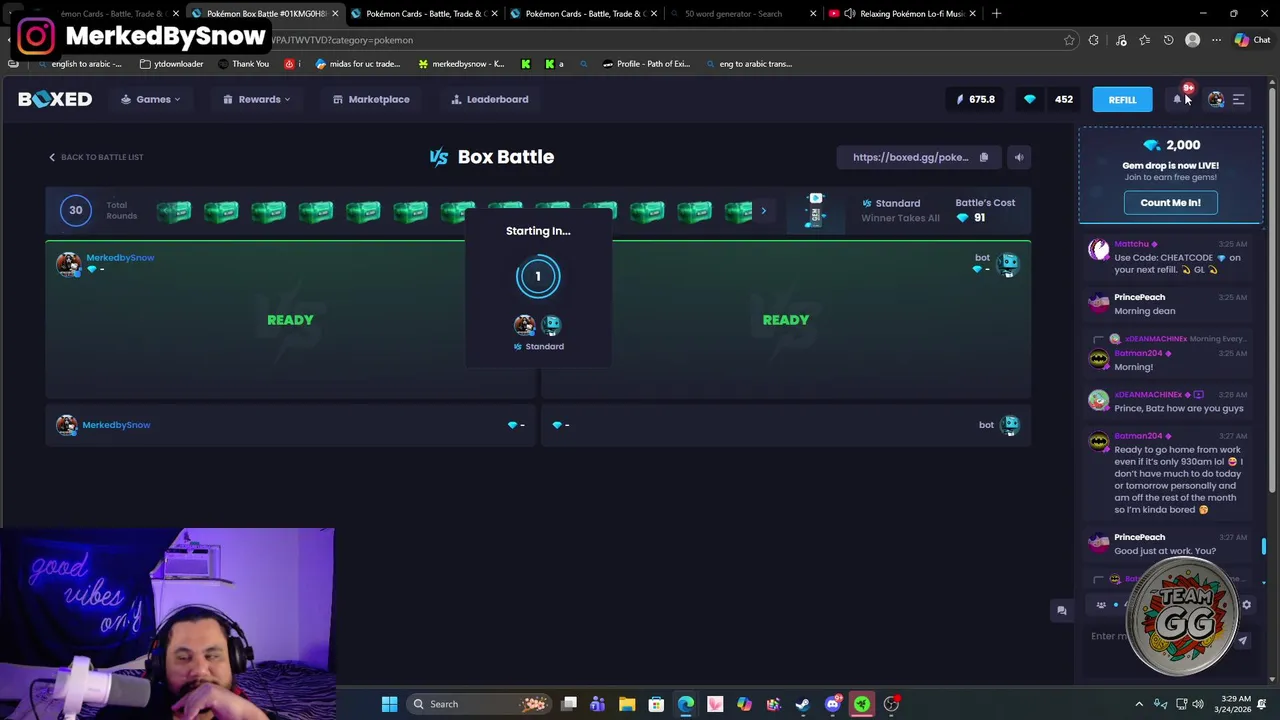Screen dimensions: 1280x720
Task: Click xDEANMACHINEx's username in chat
Action: [x=1148, y=395]
